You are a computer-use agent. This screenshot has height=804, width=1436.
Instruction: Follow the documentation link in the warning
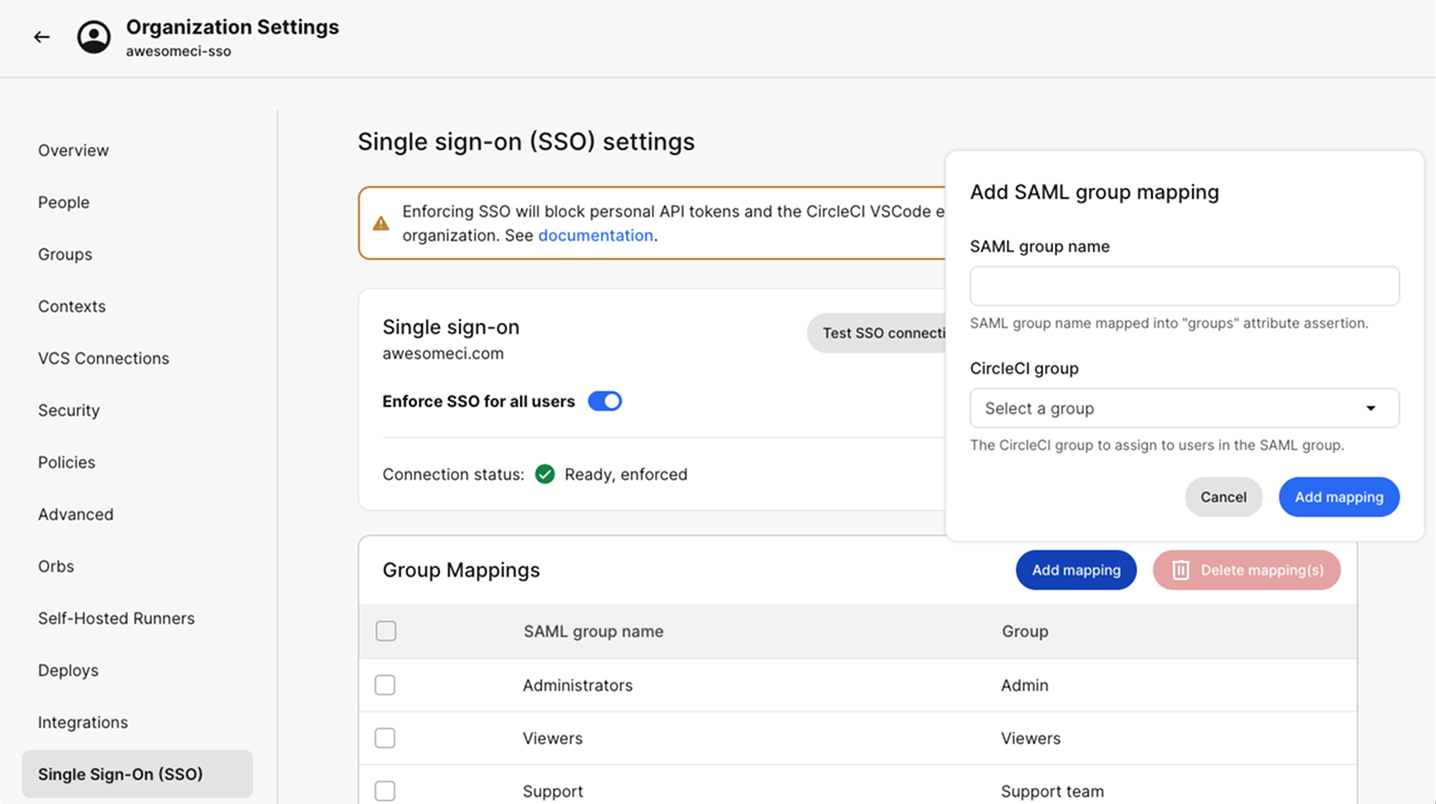coord(595,236)
